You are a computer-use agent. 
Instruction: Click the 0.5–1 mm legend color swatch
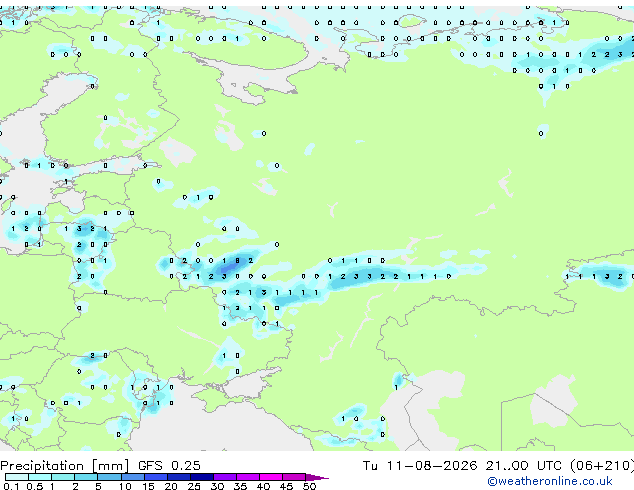[40, 477]
